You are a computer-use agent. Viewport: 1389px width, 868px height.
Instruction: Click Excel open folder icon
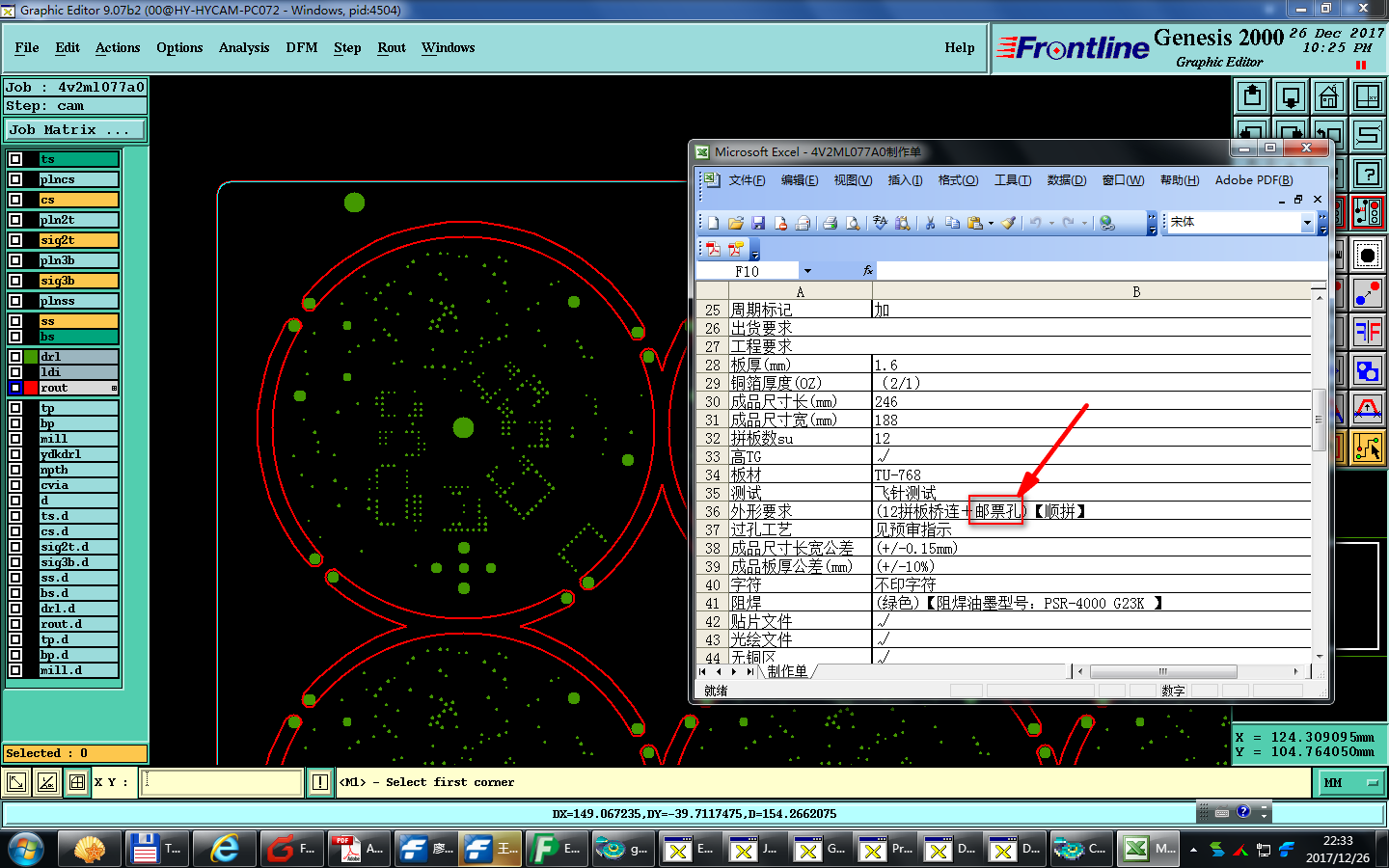[x=736, y=223]
